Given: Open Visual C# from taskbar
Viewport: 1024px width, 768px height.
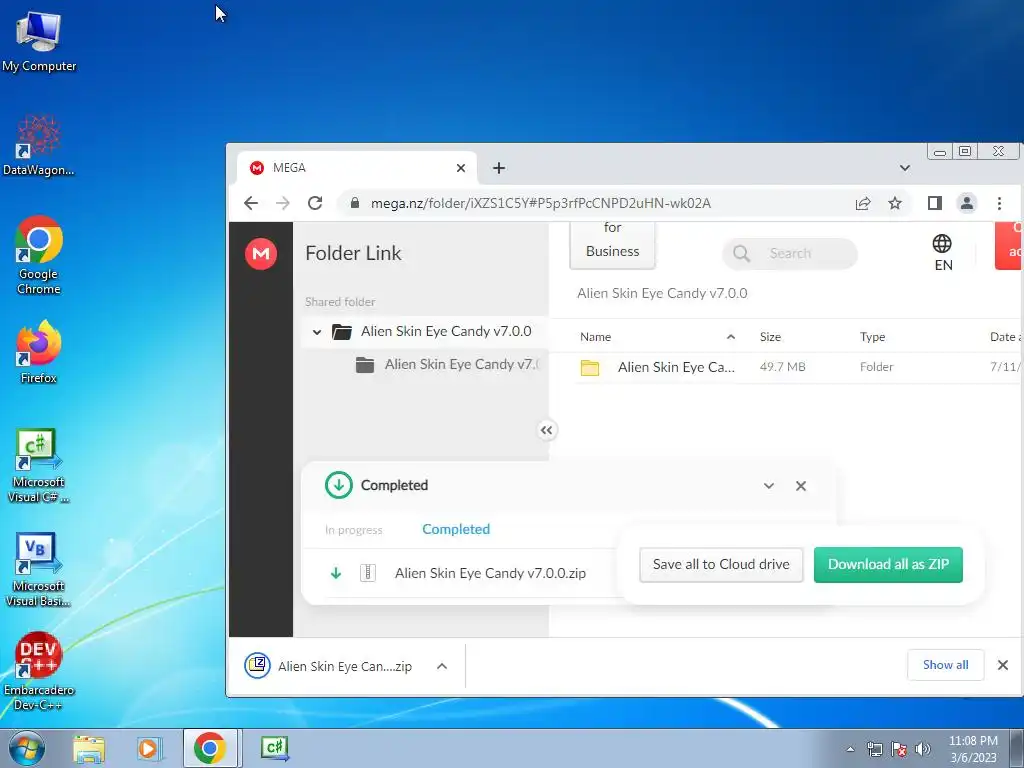Looking at the screenshot, I should click(x=274, y=748).
